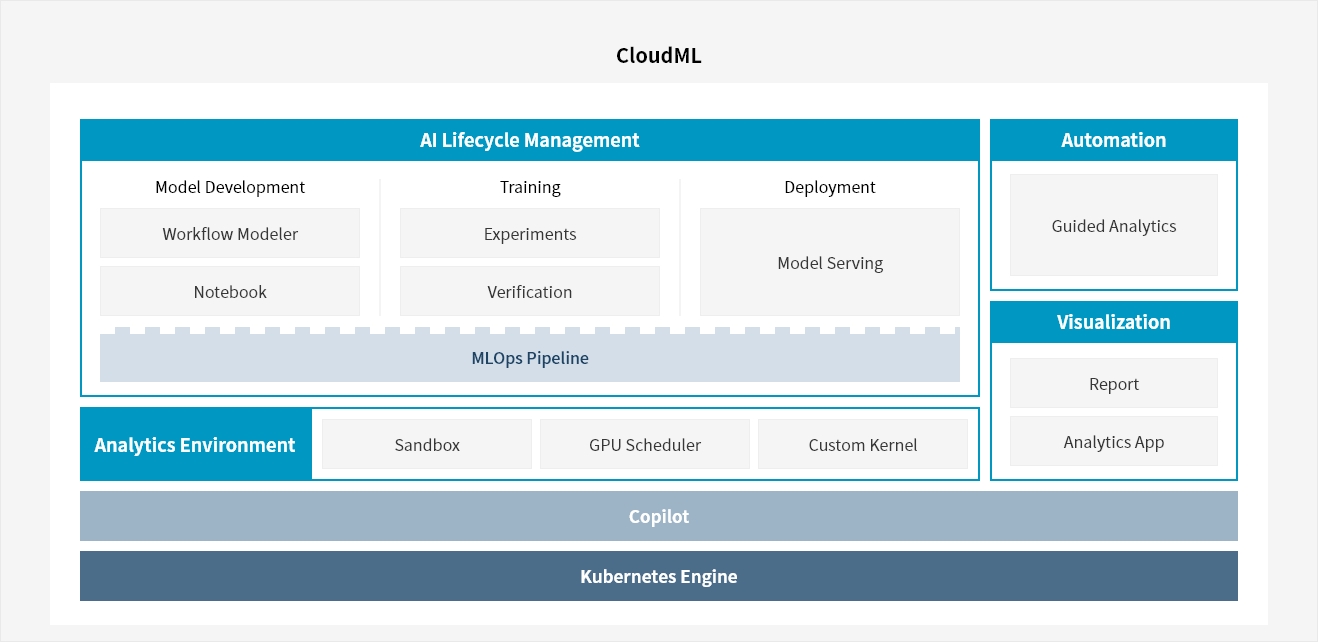Image resolution: width=1318 pixels, height=642 pixels.
Task: Select the Analytics App box
Action: point(1114,442)
